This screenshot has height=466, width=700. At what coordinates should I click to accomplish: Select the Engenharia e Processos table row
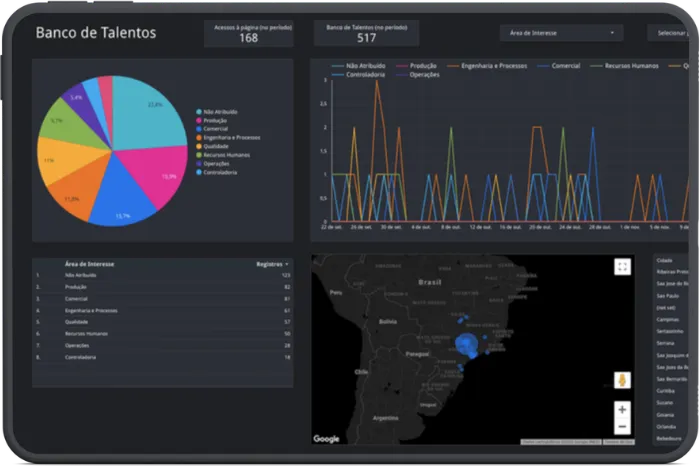coord(162,310)
